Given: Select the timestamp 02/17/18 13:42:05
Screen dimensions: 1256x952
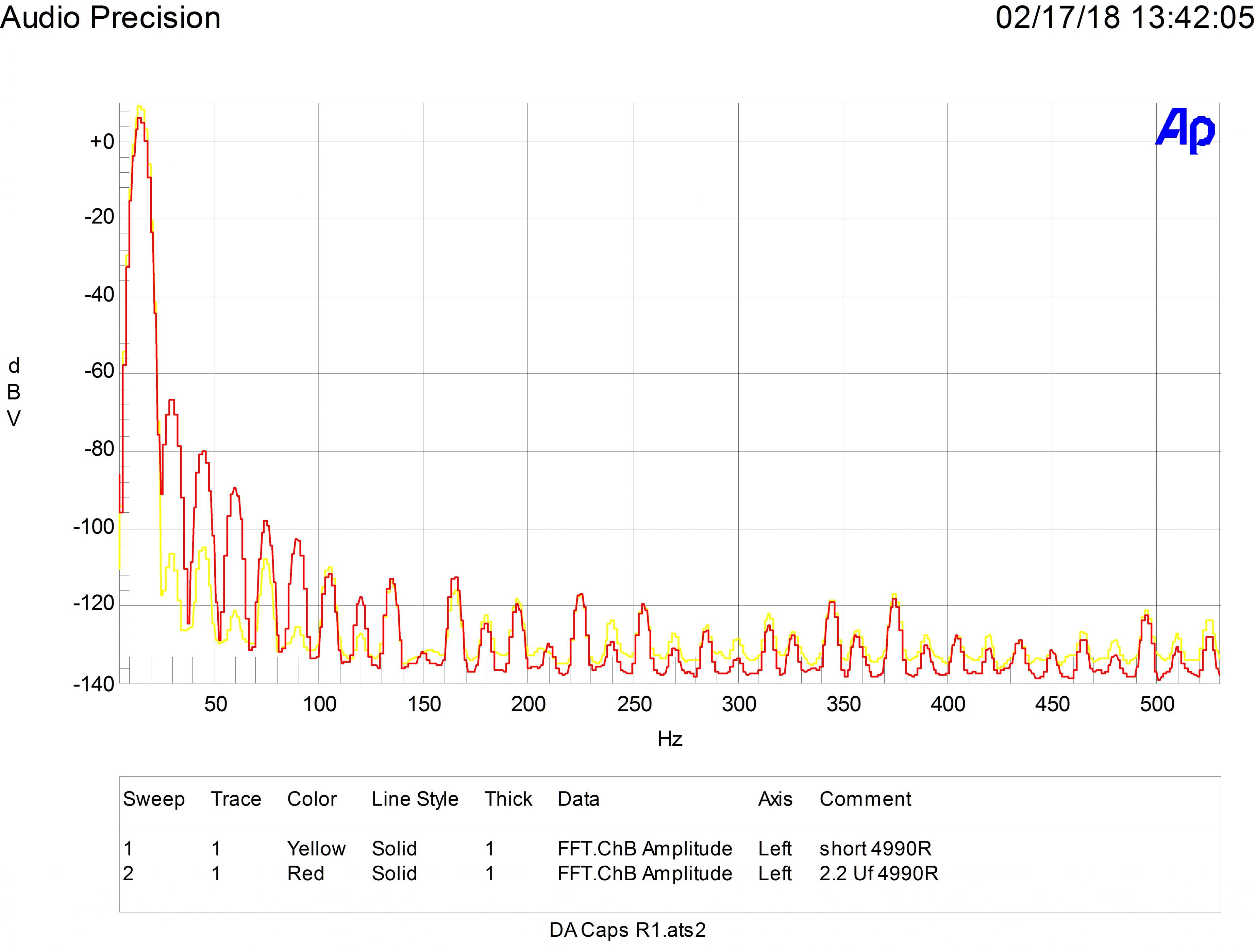Looking at the screenshot, I should click(x=1125, y=18).
